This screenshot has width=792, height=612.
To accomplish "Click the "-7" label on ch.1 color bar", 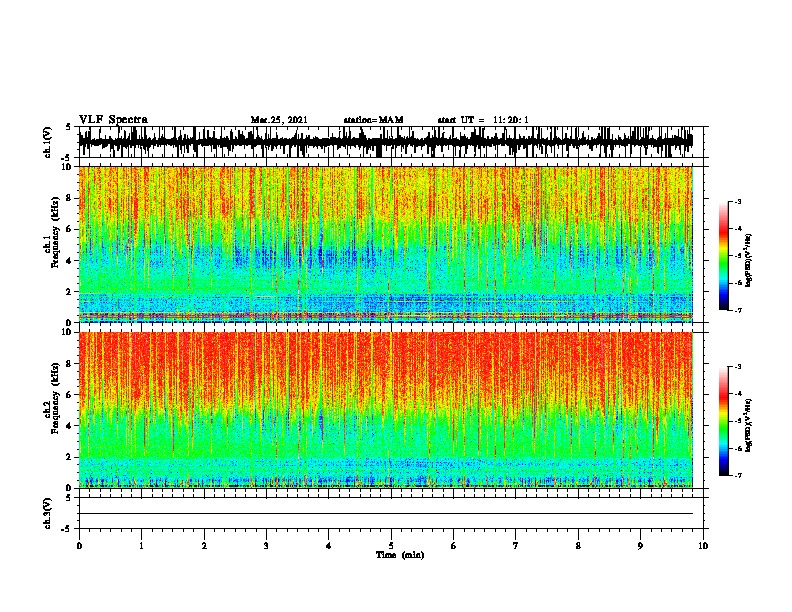I will coord(737,310).
